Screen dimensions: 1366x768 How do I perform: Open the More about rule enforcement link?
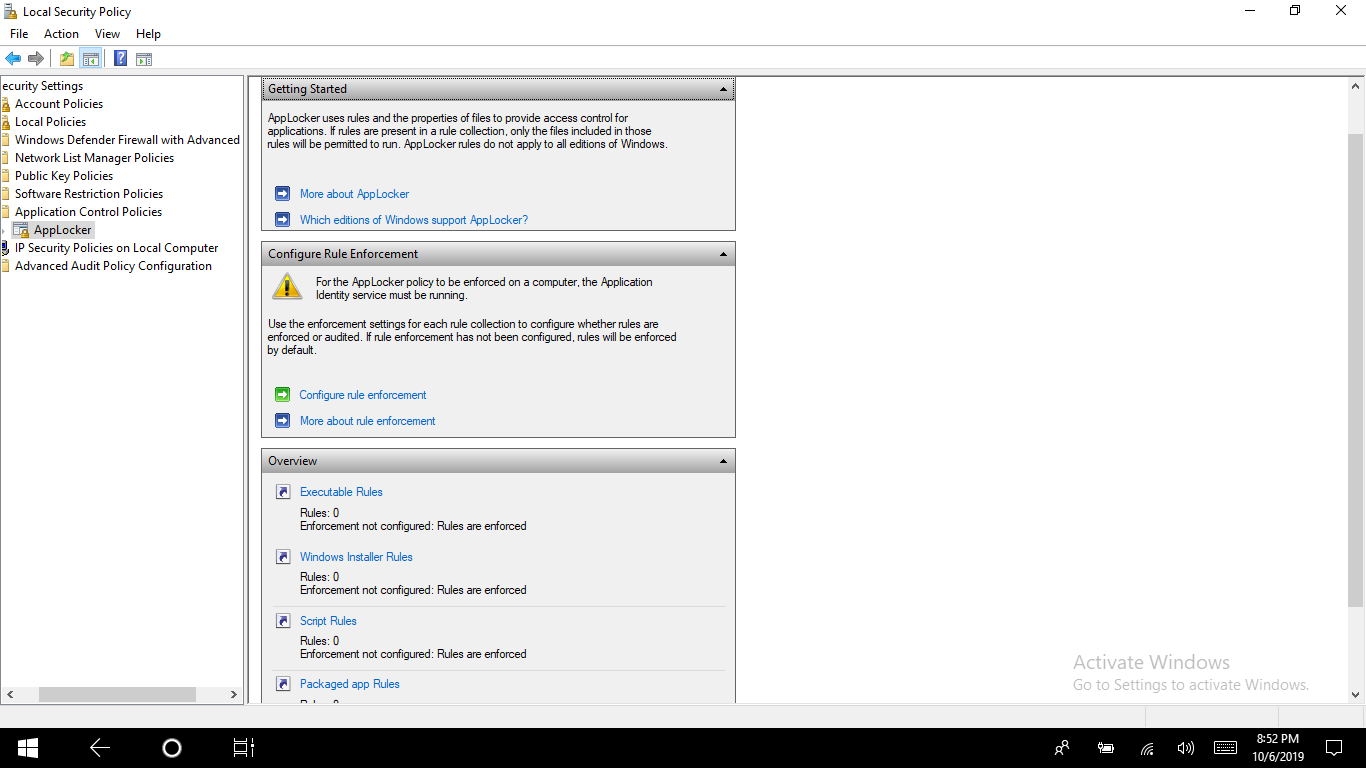point(368,421)
